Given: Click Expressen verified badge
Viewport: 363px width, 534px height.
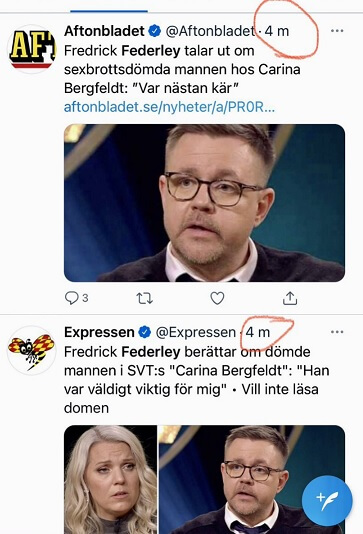Looking at the screenshot, I should tap(145, 332).
